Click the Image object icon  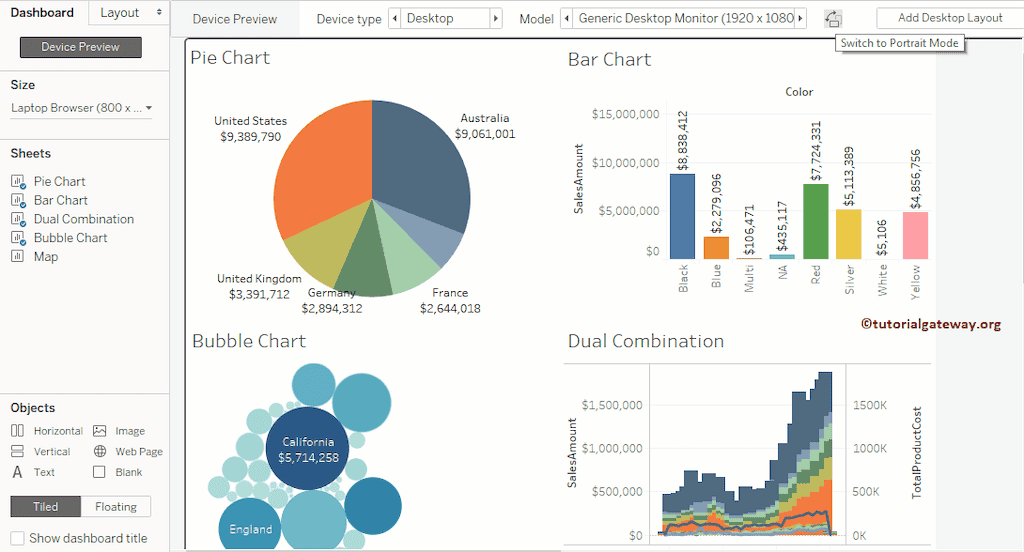click(100, 431)
